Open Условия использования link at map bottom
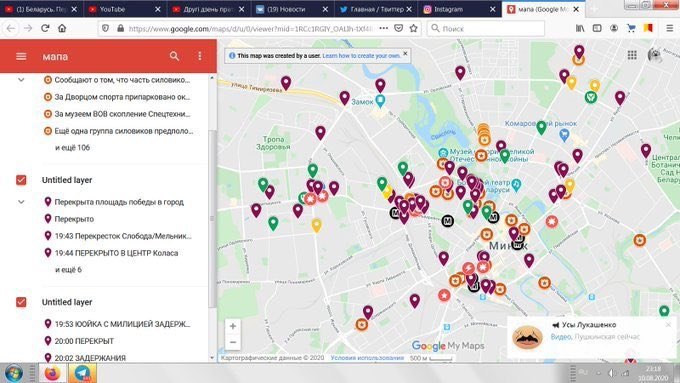Viewport: 680px width, 383px height. [367, 358]
